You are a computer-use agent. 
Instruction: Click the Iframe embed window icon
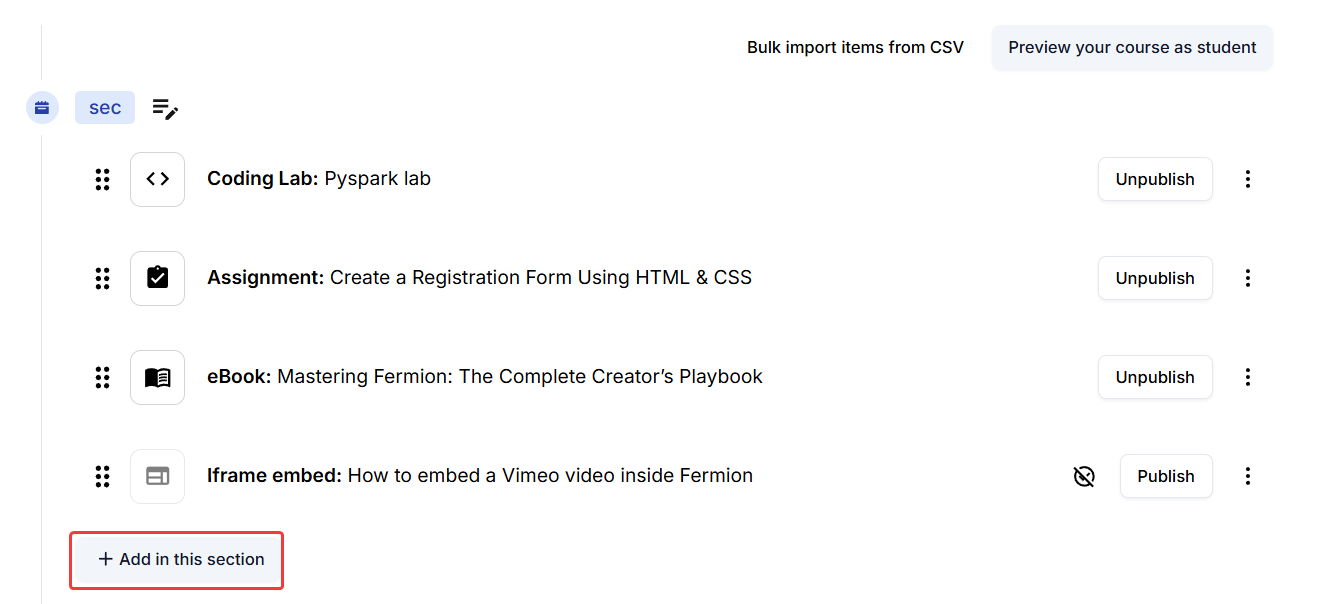[157, 476]
